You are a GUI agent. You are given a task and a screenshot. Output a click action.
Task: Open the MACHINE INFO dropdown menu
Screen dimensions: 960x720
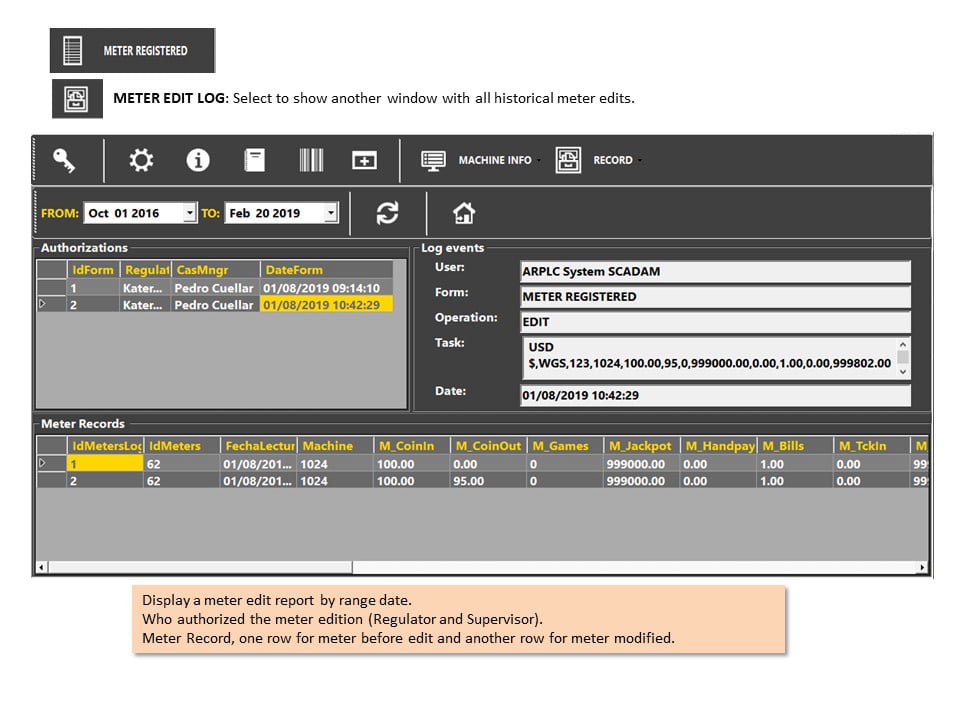tap(499, 160)
